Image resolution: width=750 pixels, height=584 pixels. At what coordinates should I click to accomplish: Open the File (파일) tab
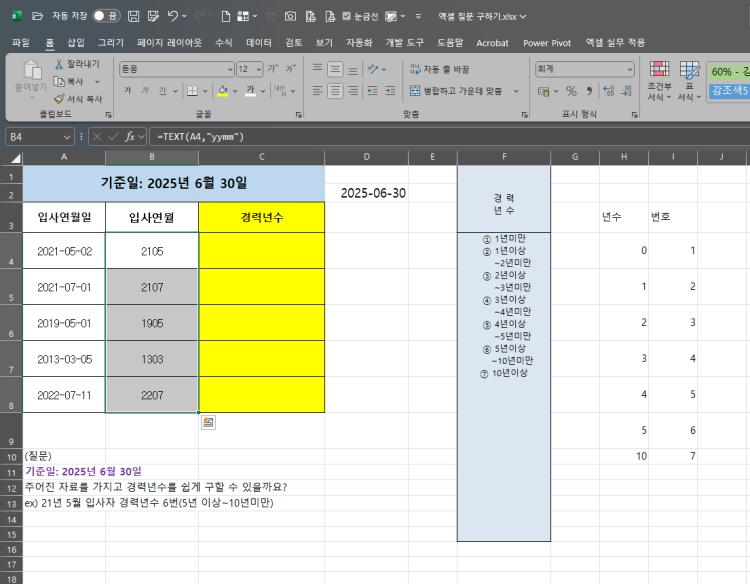coord(21,43)
